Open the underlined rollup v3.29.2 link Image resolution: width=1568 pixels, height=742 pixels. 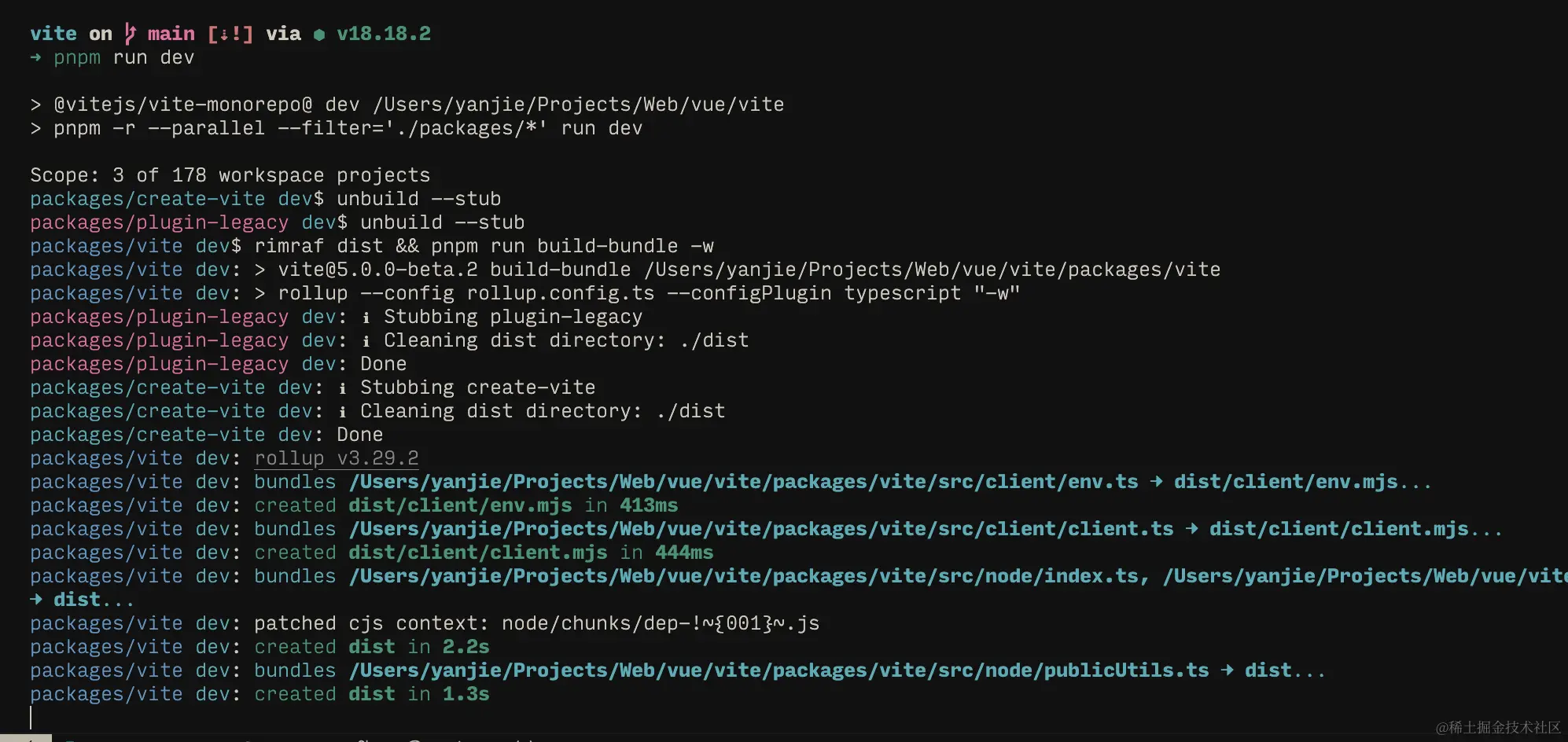(337, 458)
